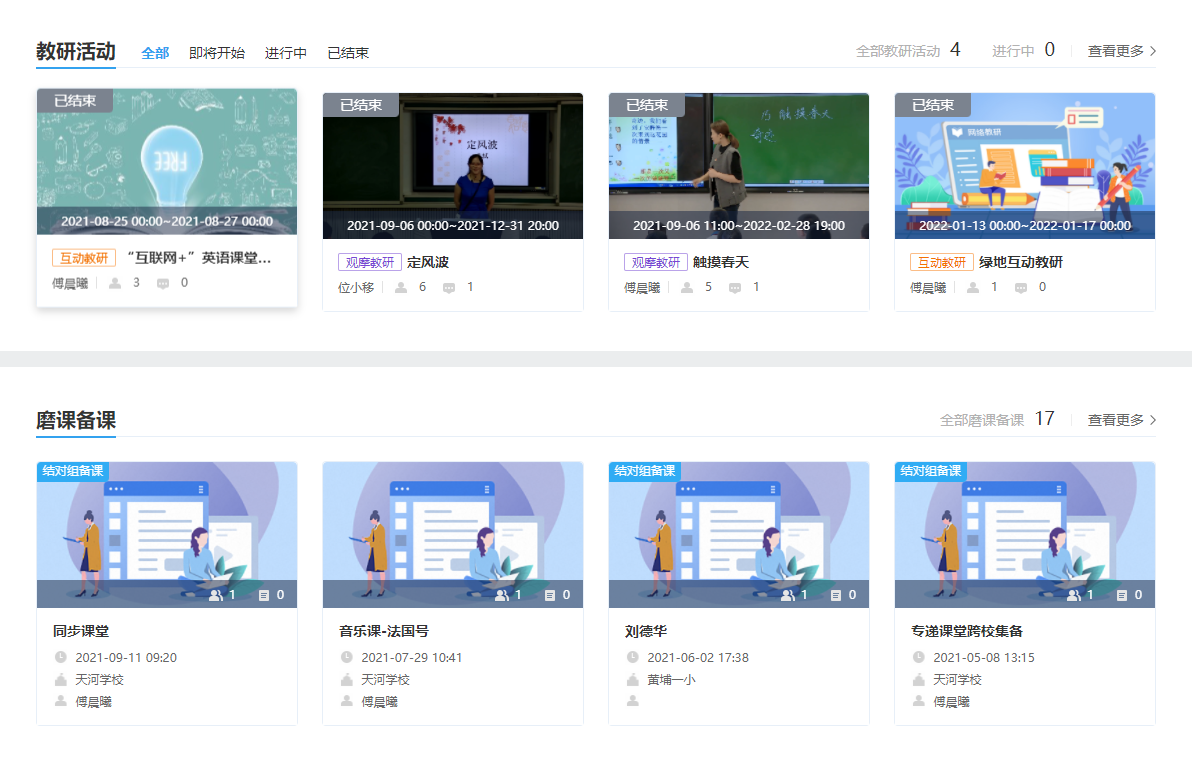Viewport: 1192px width, 763px height.
Task: Click document count icon on 专递课堂跨校集备 thumbnail
Action: [x=1121, y=595]
